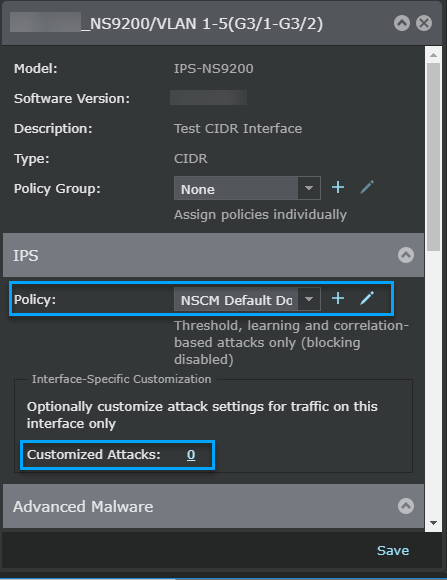Select the description text Test CIDR Interface
The image size is (447, 580).
238,128
